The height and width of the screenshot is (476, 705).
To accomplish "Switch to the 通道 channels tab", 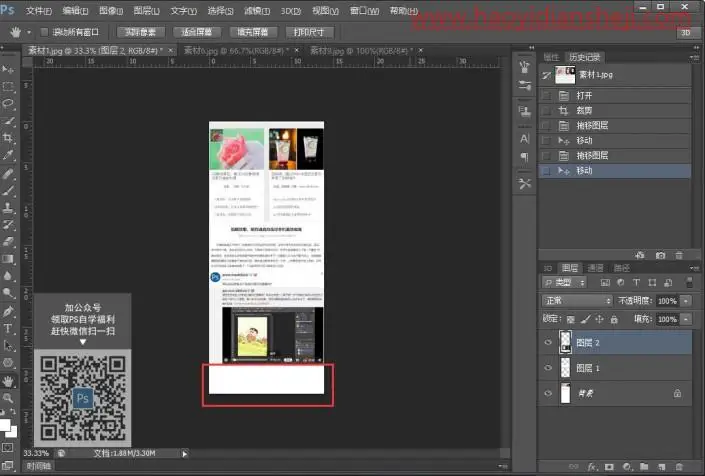I will coord(595,268).
